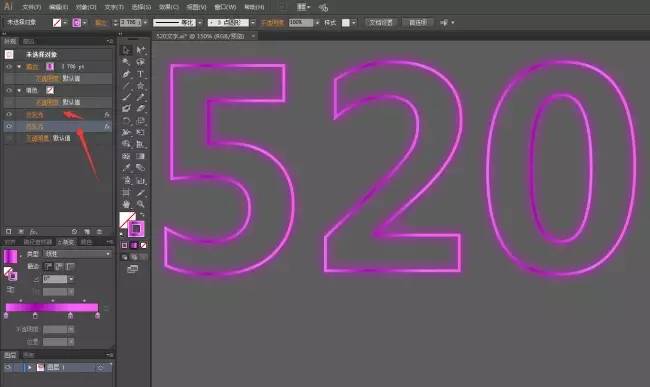Viewport: 650px width, 387px height.
Task: Click the Document Setup button
Action: click(x=381, y=23)
